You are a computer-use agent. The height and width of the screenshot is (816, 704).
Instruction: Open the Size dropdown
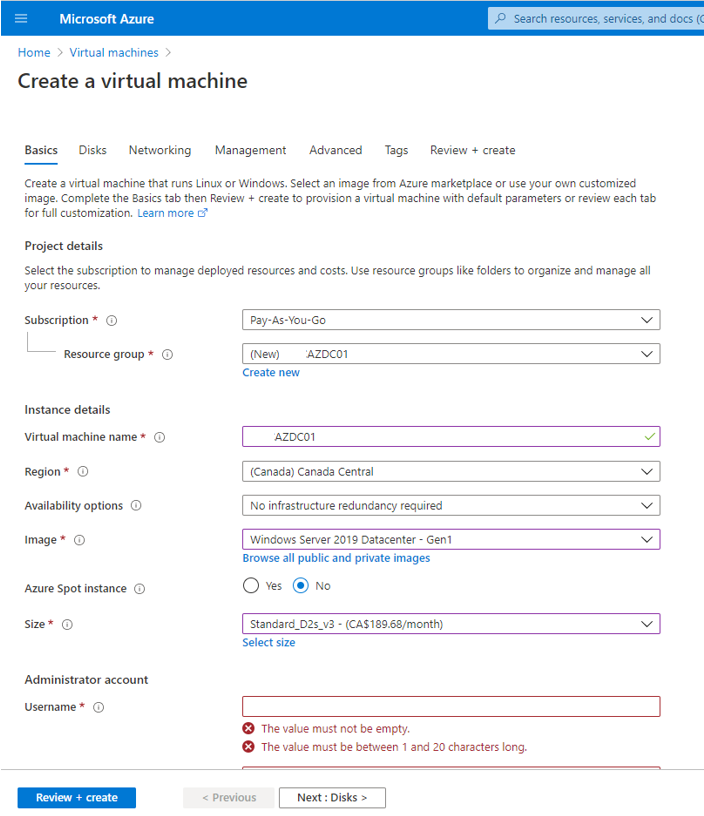pos(451,623)
